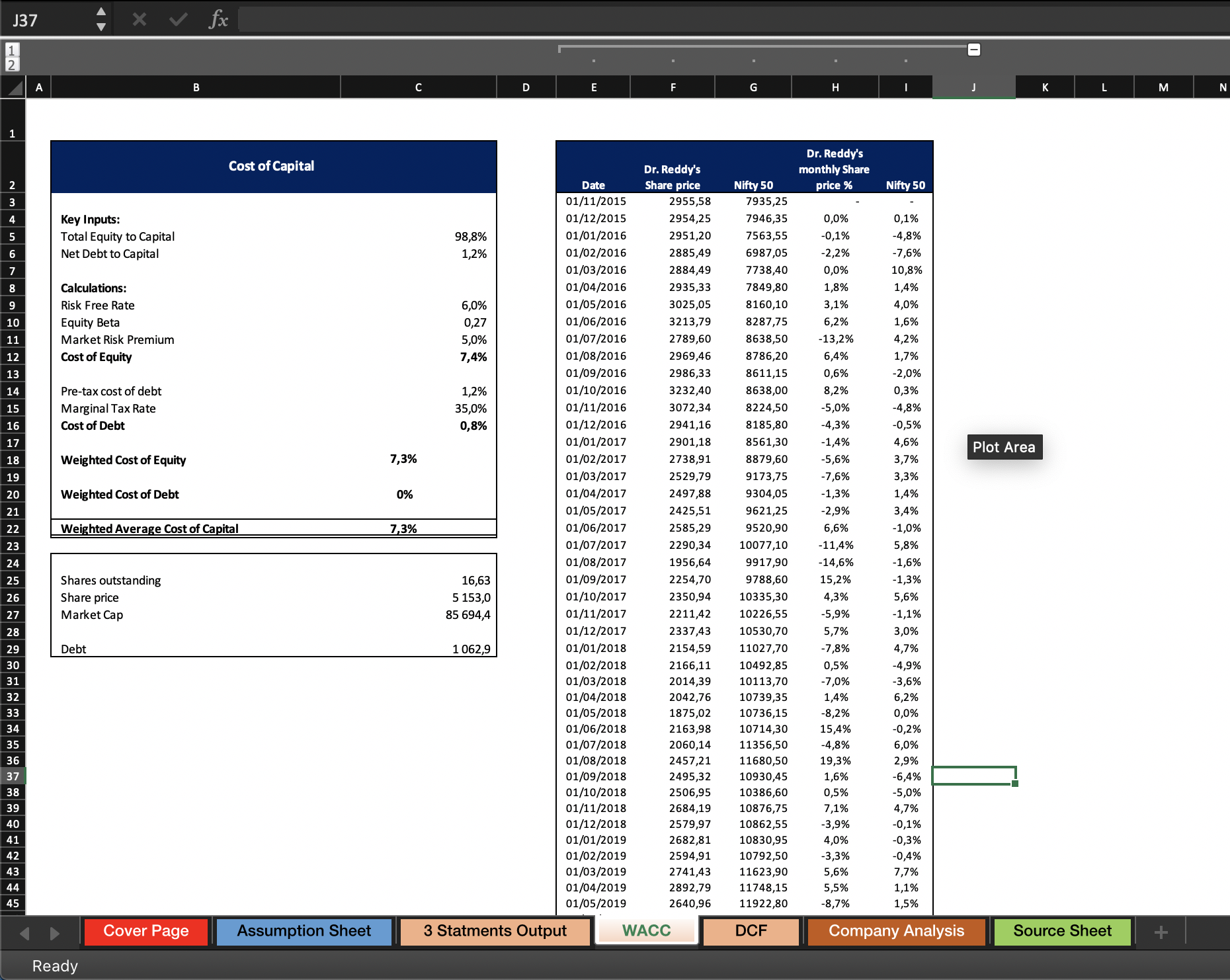Select column B header
The width and height of the screenshot is (1230, 980).
tap(196, 87)
